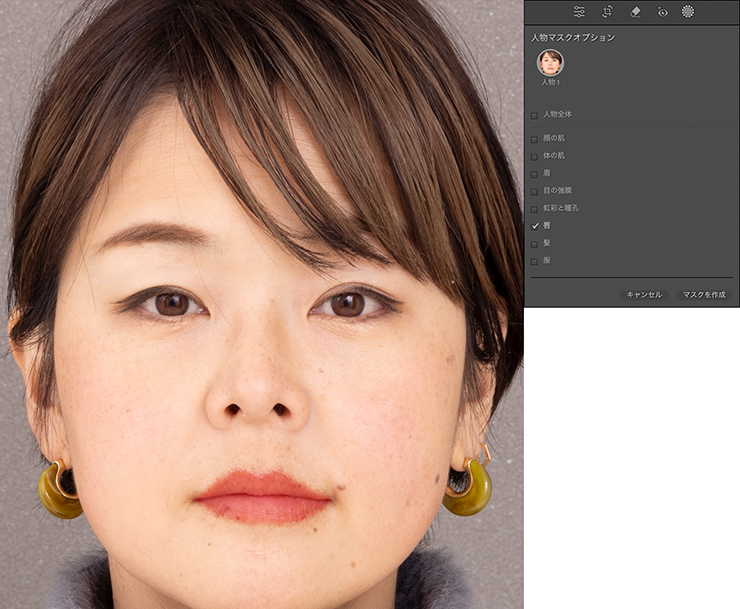This screenshot has width=740, height=609.
Task: Select the 人物 1 face thumbnail
Action: pos(549,63)
